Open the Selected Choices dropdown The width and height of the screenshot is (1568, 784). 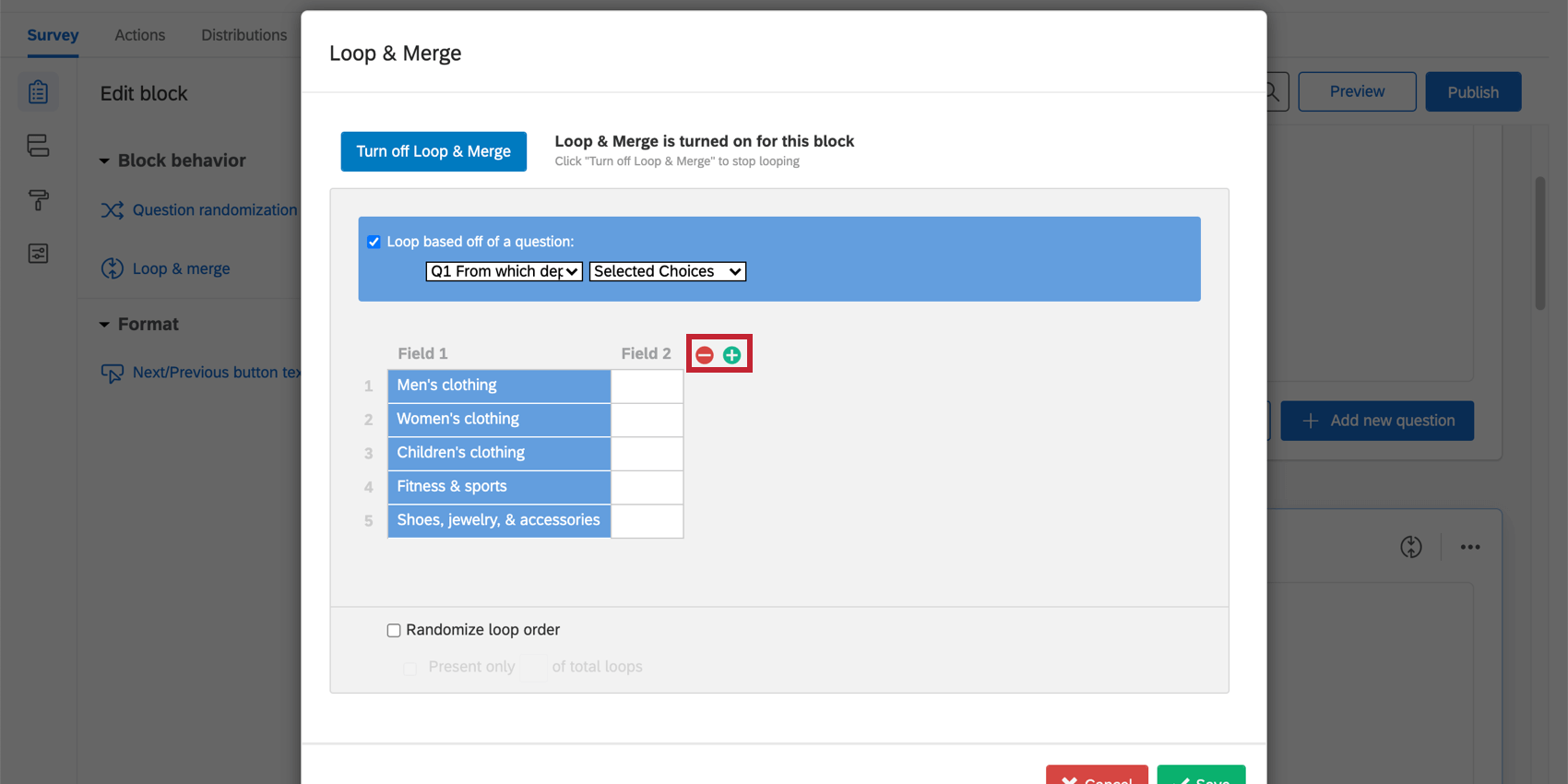pyautogui.click(x=668, y=271)
